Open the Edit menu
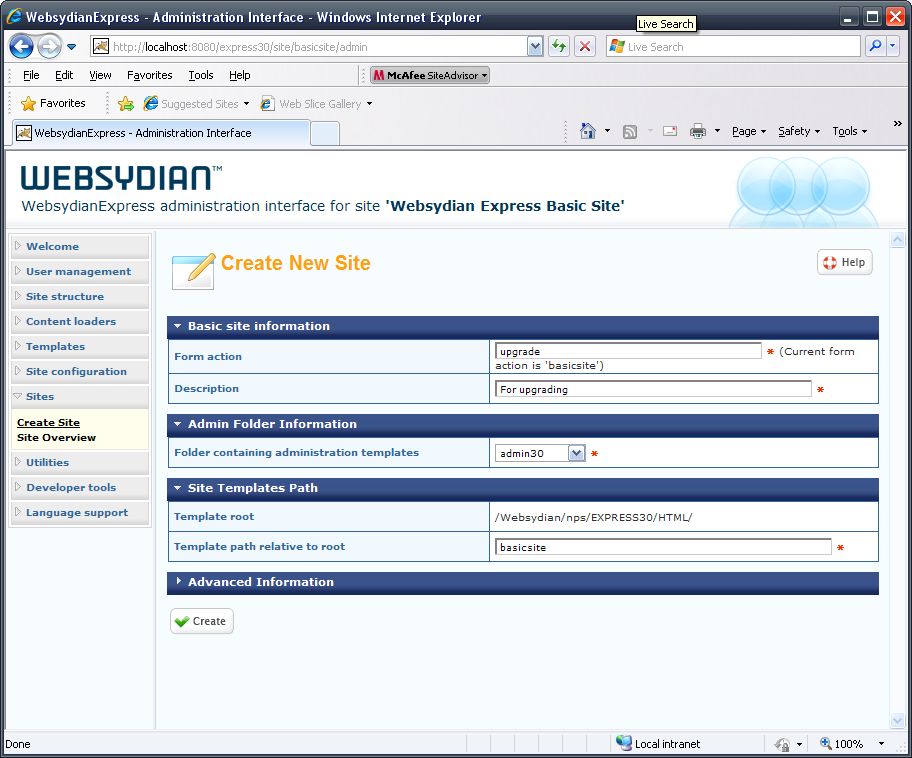The image size is (912, 758). tap(64, 75)
